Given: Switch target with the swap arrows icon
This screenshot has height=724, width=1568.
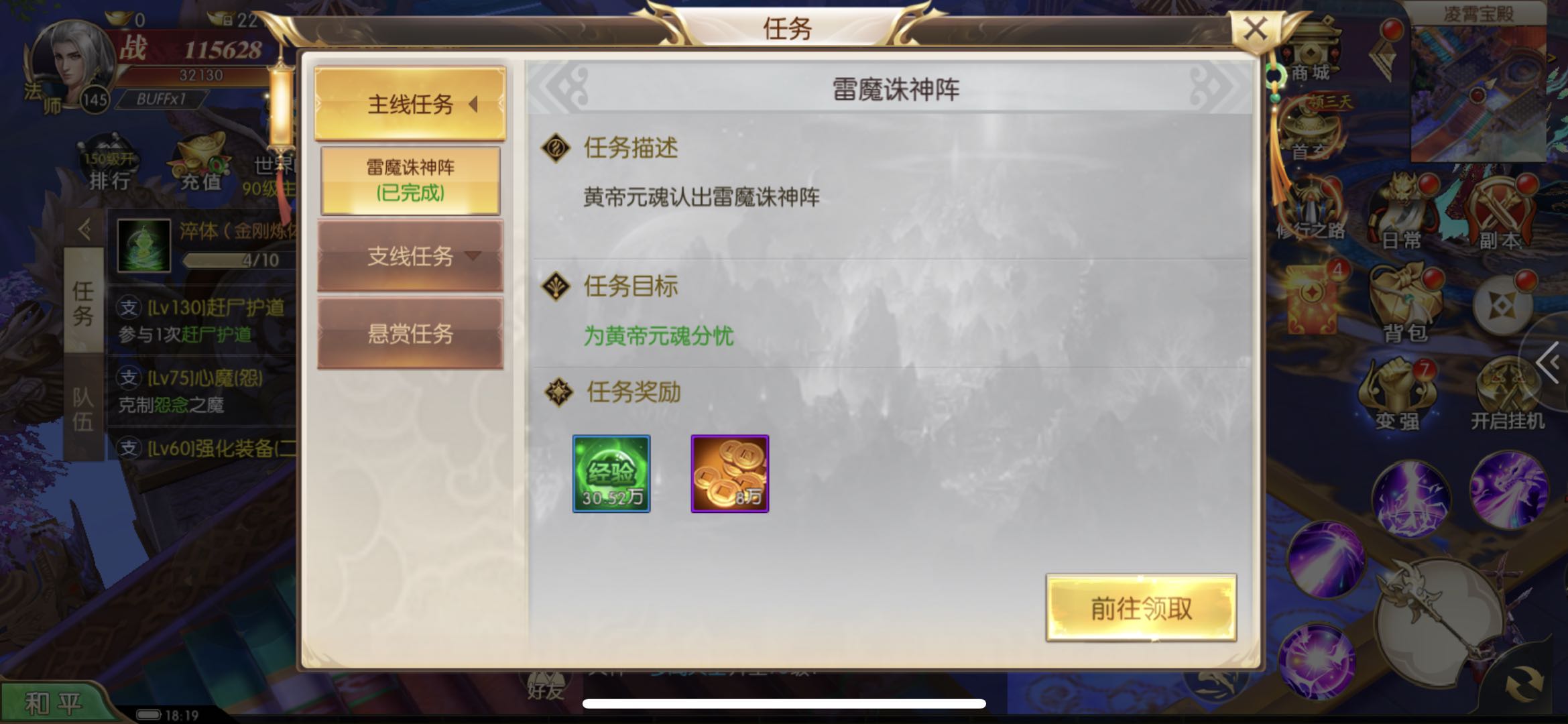Looking at the screenshot, I should pyautogui.click(x=1522, y=685).
